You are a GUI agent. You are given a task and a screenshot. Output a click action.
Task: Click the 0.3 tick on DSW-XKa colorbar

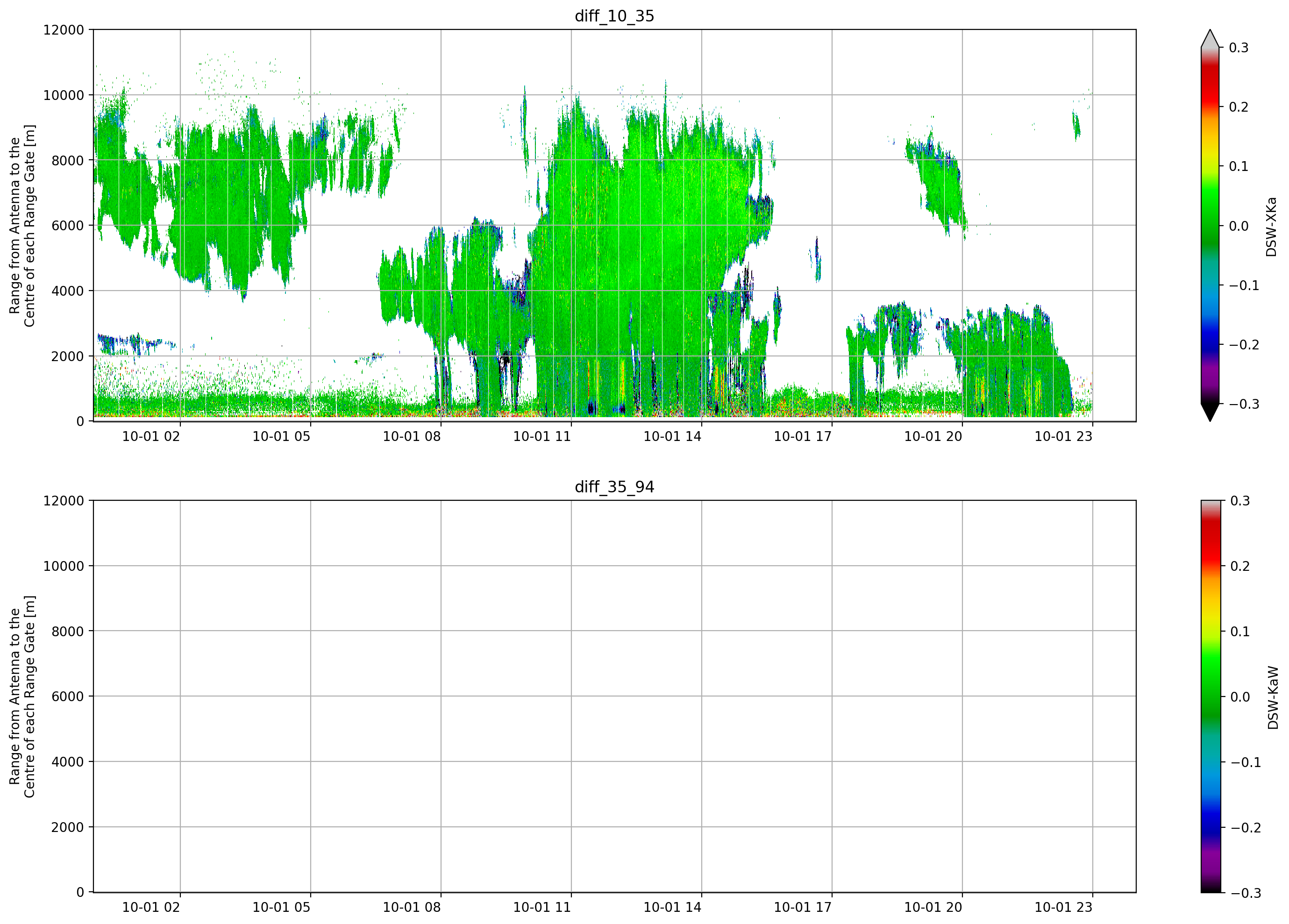click(x=1239, y=48)
